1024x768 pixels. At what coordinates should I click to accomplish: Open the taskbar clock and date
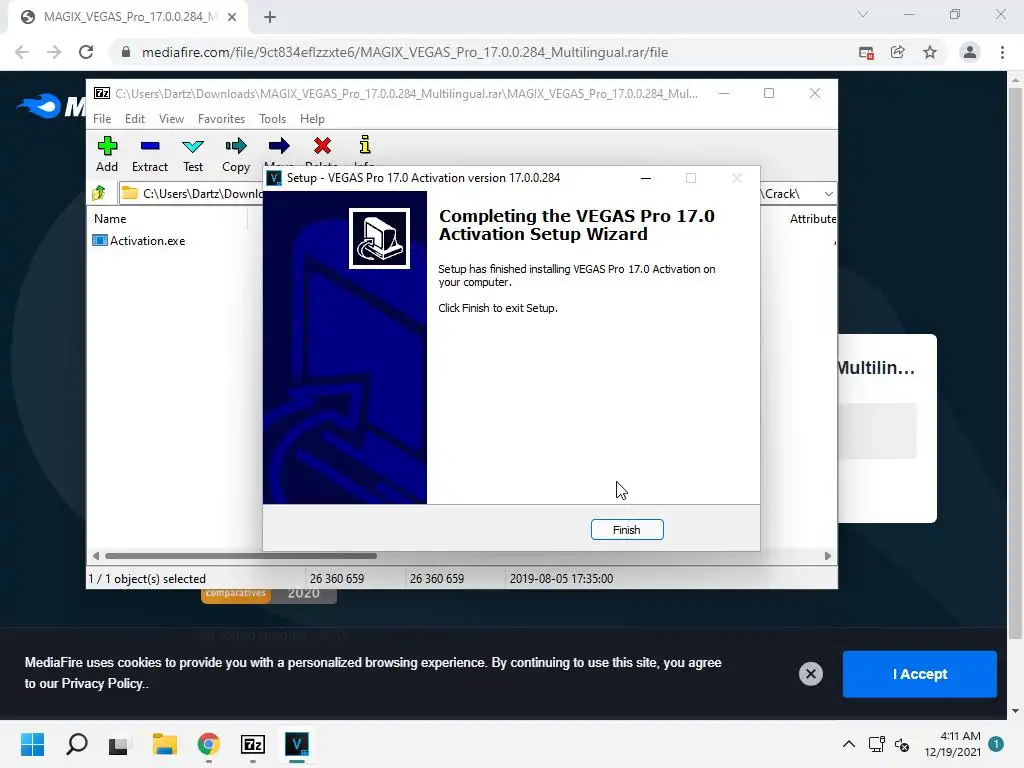point(952,744)
